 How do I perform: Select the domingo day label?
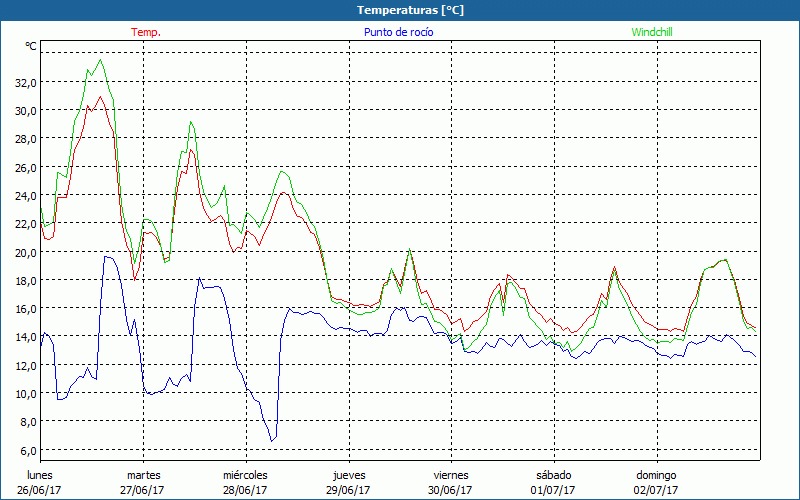(x=656, y=475)
